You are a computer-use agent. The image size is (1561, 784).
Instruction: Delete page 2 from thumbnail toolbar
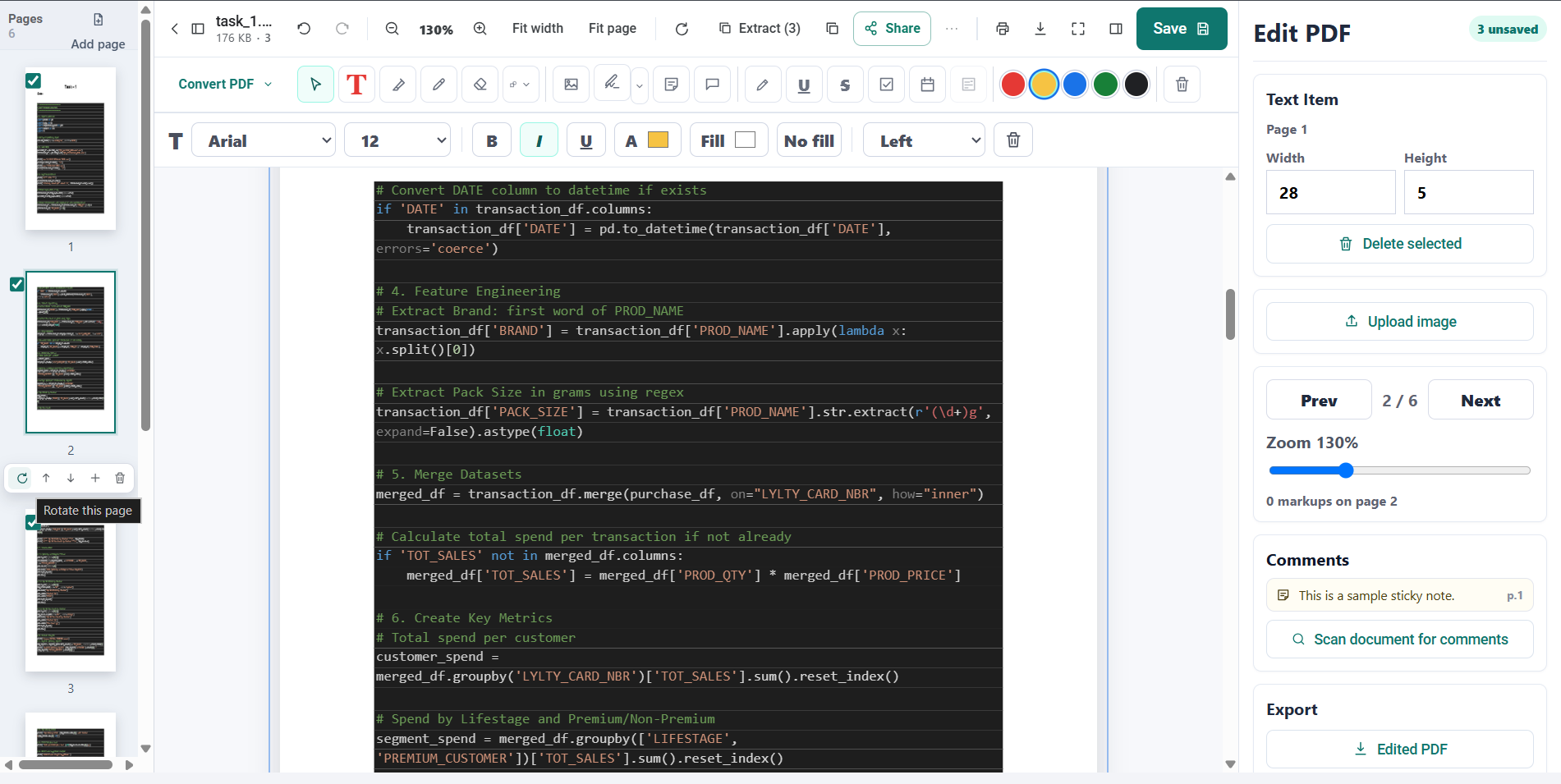coord(120,478)
